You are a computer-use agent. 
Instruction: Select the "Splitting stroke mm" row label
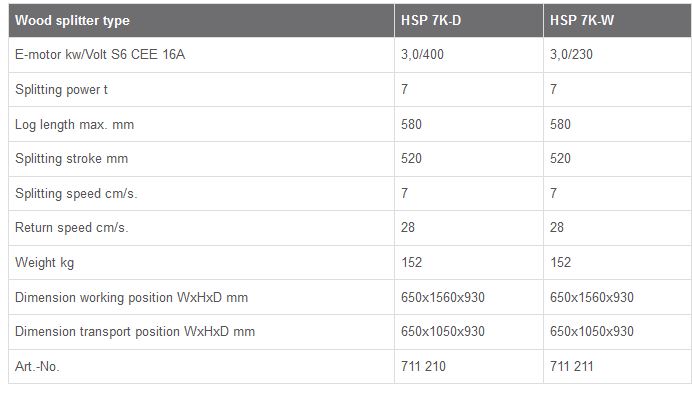tap(72, 159)
